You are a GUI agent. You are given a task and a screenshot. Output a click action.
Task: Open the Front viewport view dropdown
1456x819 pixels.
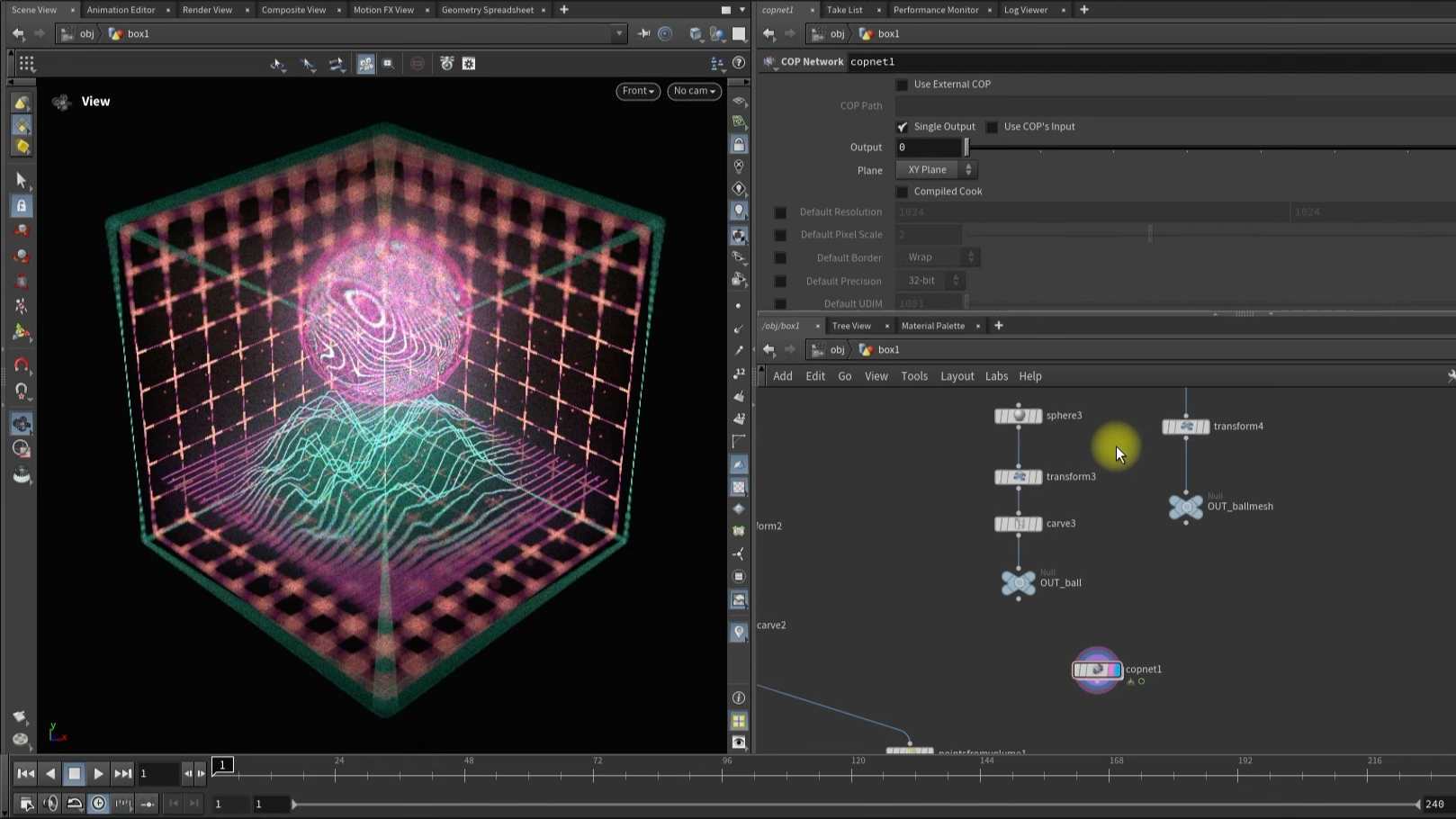point(638,91)
